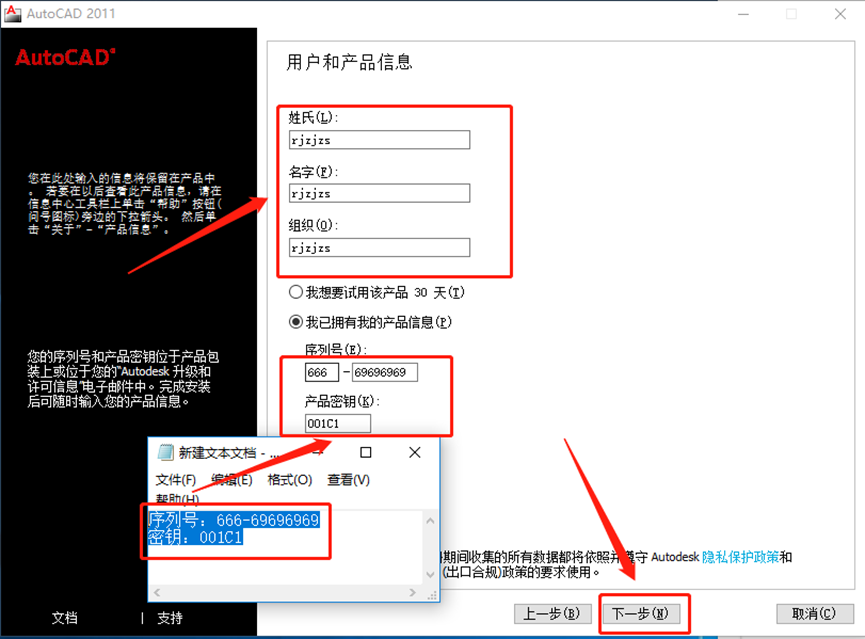
Task: Open the 编辑(E) menu in Notepad
Action: pyautogui.click(x=232, y=480)
